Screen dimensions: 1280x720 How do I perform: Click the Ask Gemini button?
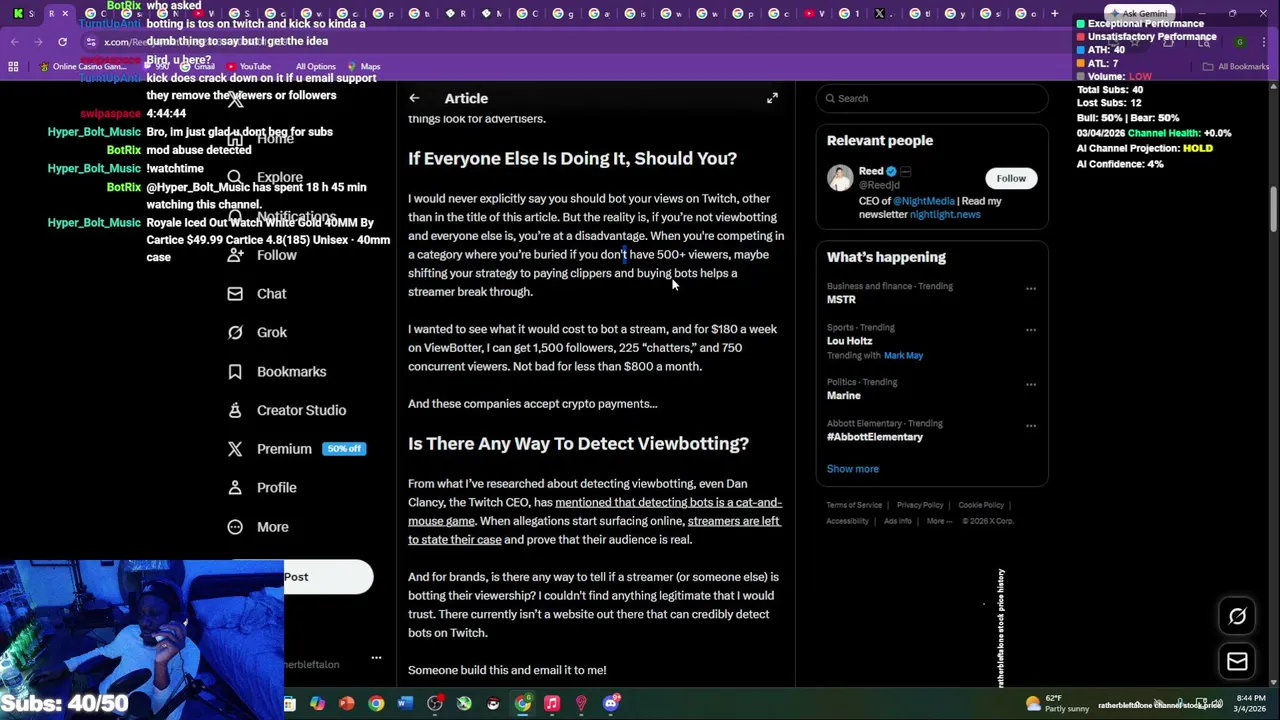1139,14
